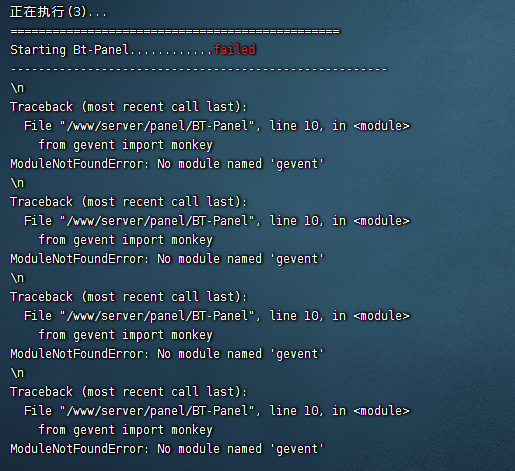Viewport: 515px width, 471px height.
Task: Click the last '\n' line in the output
Action: coord(17,373)
